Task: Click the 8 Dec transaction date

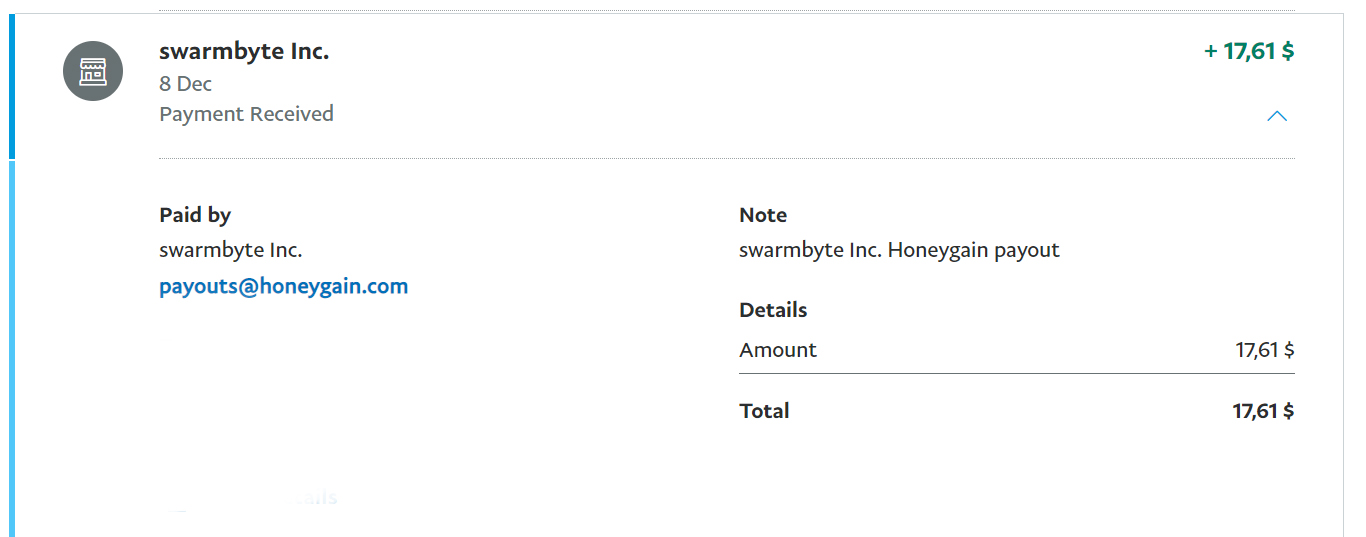Action: 186,84
